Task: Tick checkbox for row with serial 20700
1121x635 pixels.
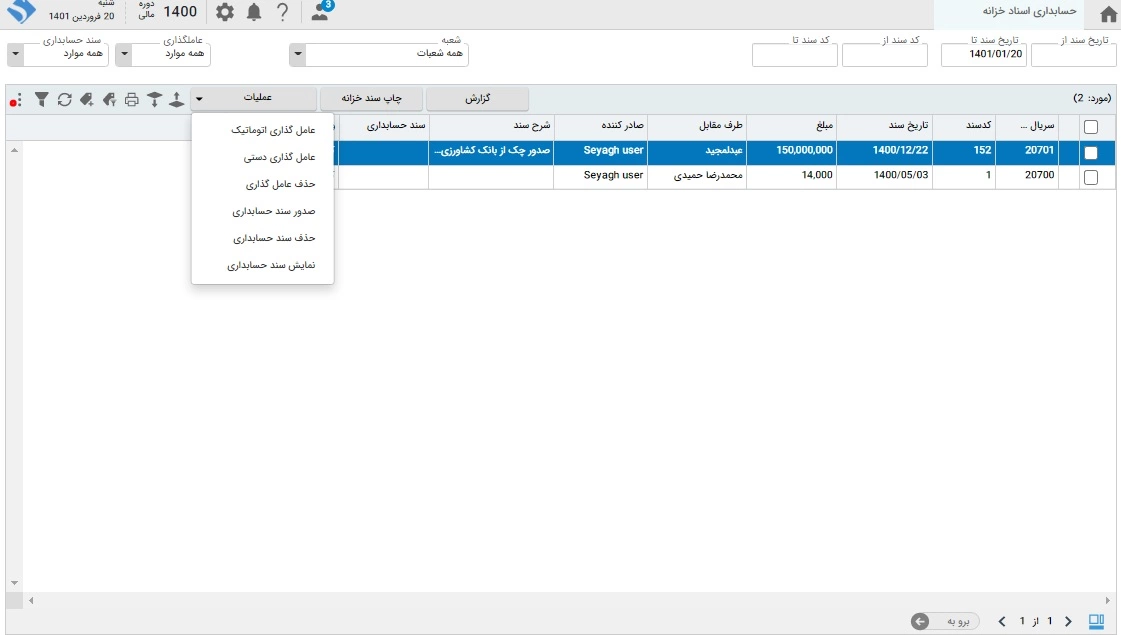Action: [x=1091, y=177]
